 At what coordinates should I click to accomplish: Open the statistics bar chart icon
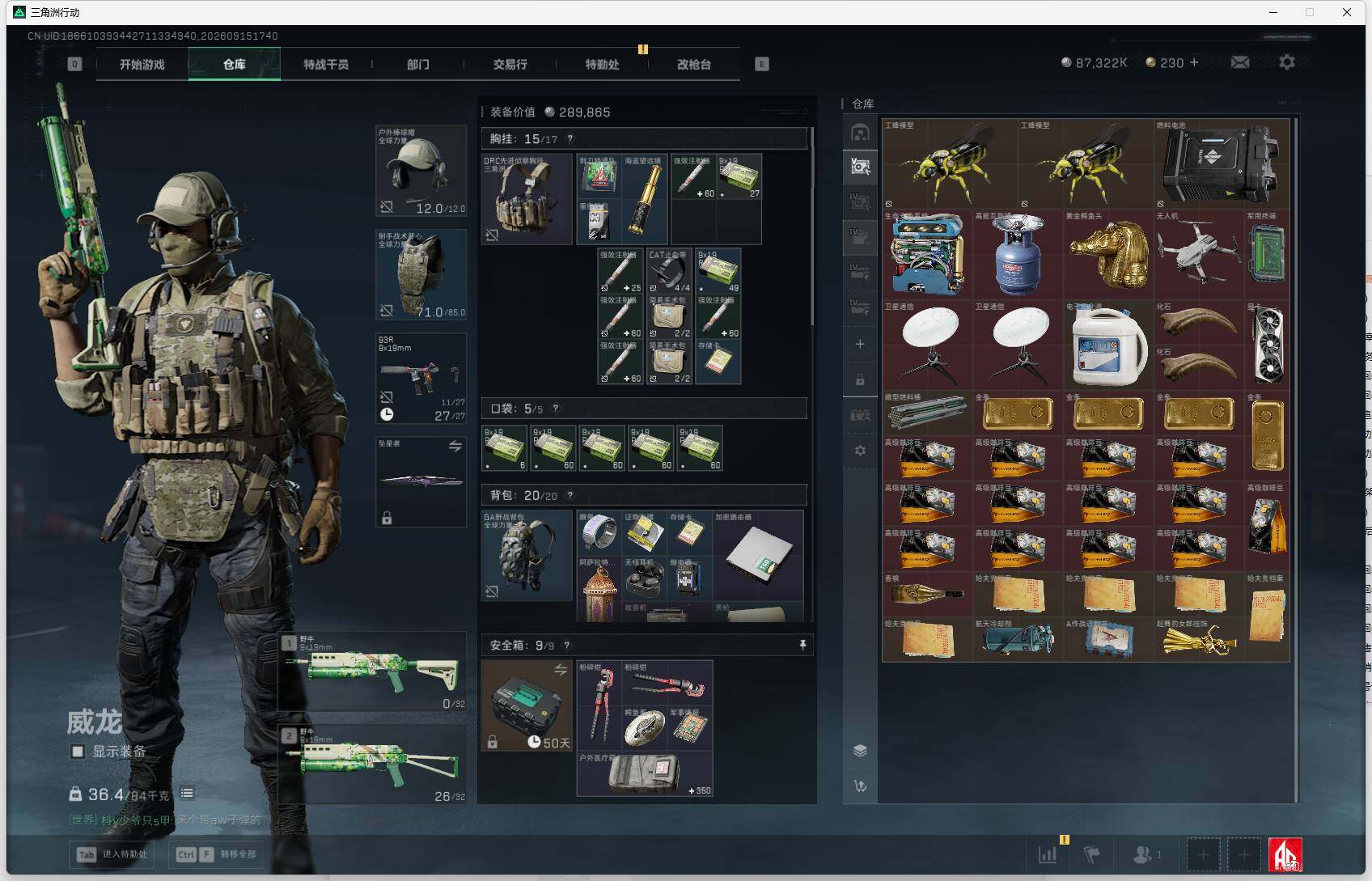1048,854
